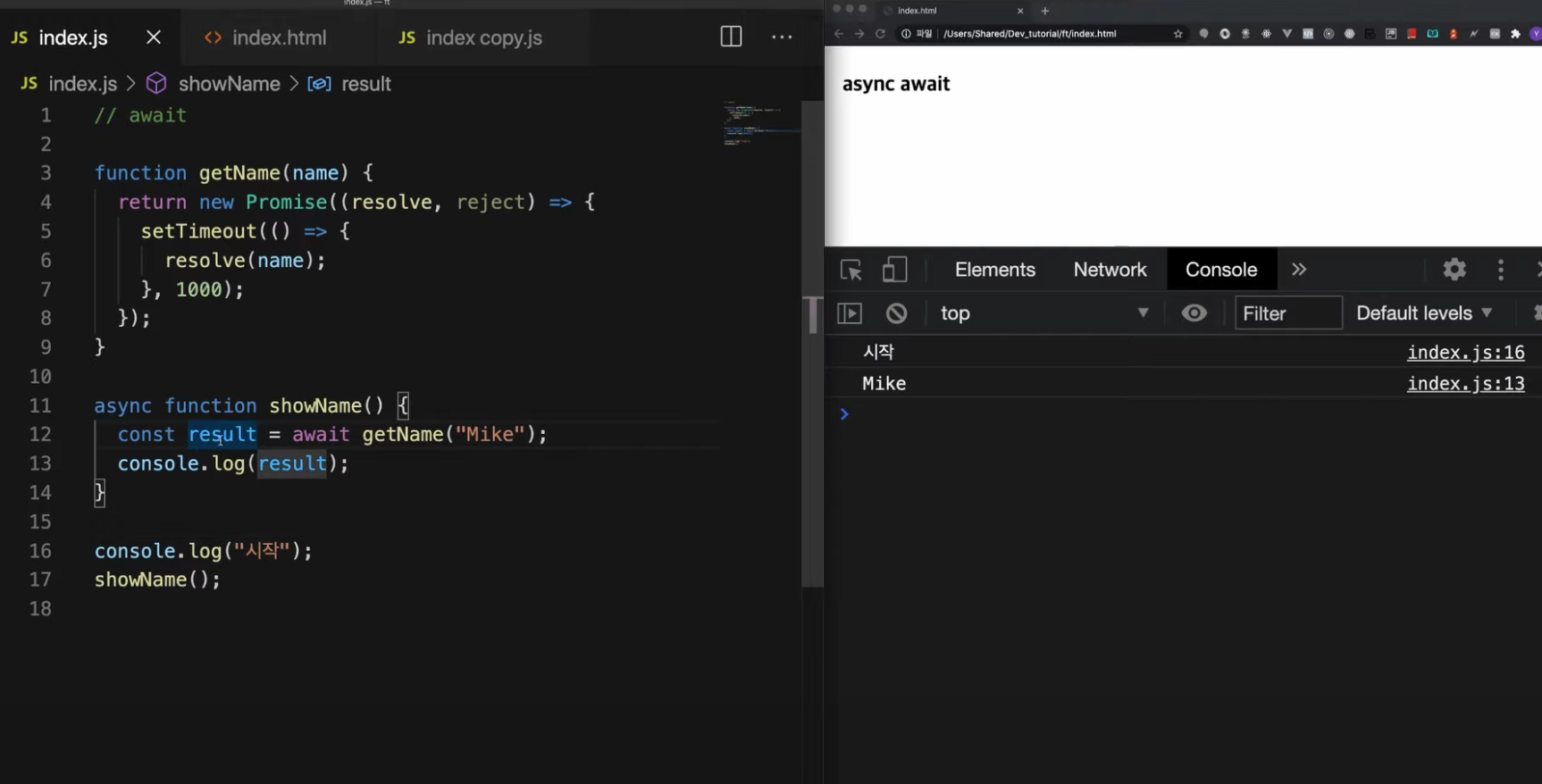The image size is (1542, 784).
Task: Open showName breadcrumb symbol list
Action: (x=229, y=84)
